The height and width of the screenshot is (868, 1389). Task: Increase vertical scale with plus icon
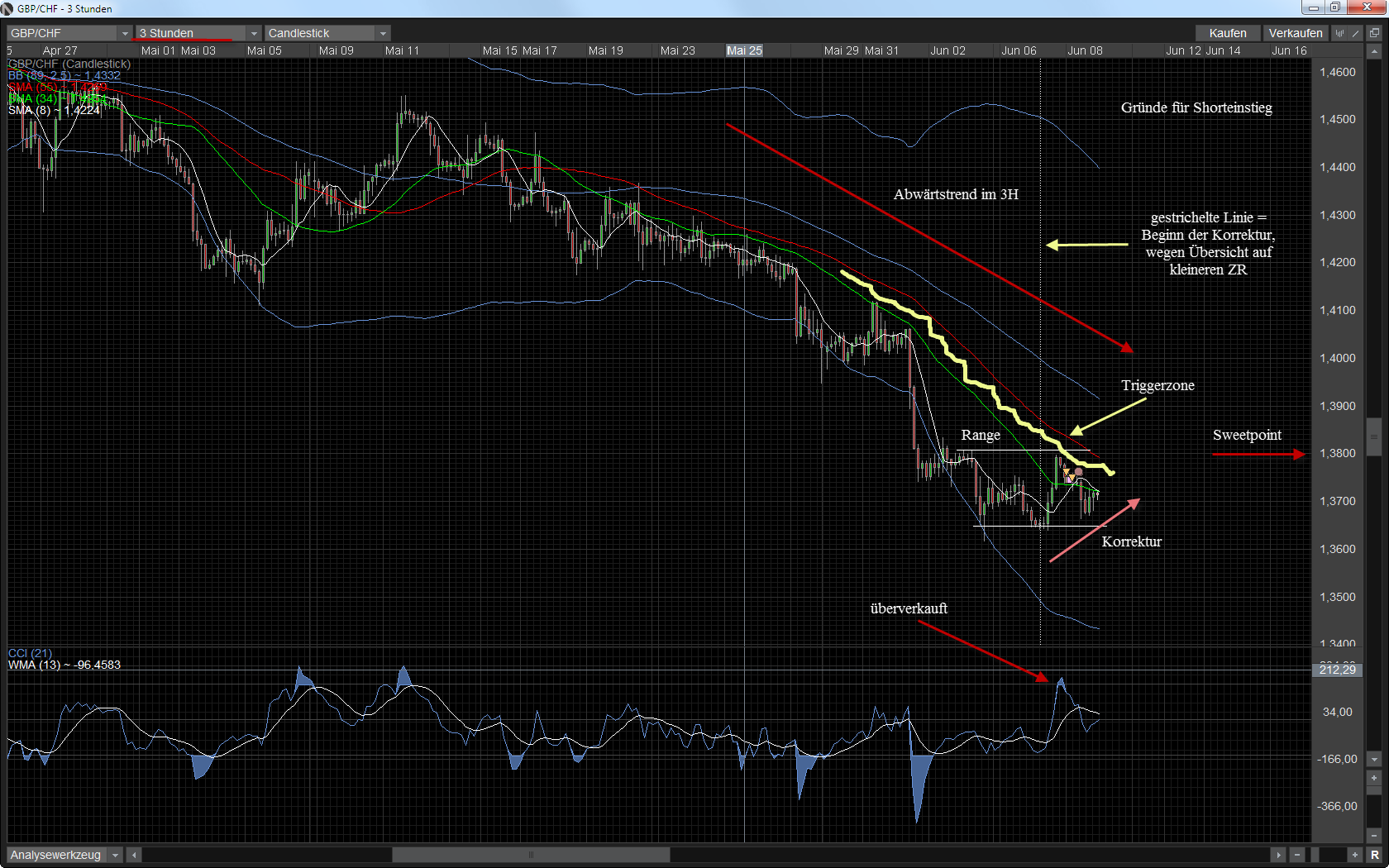1374,778
